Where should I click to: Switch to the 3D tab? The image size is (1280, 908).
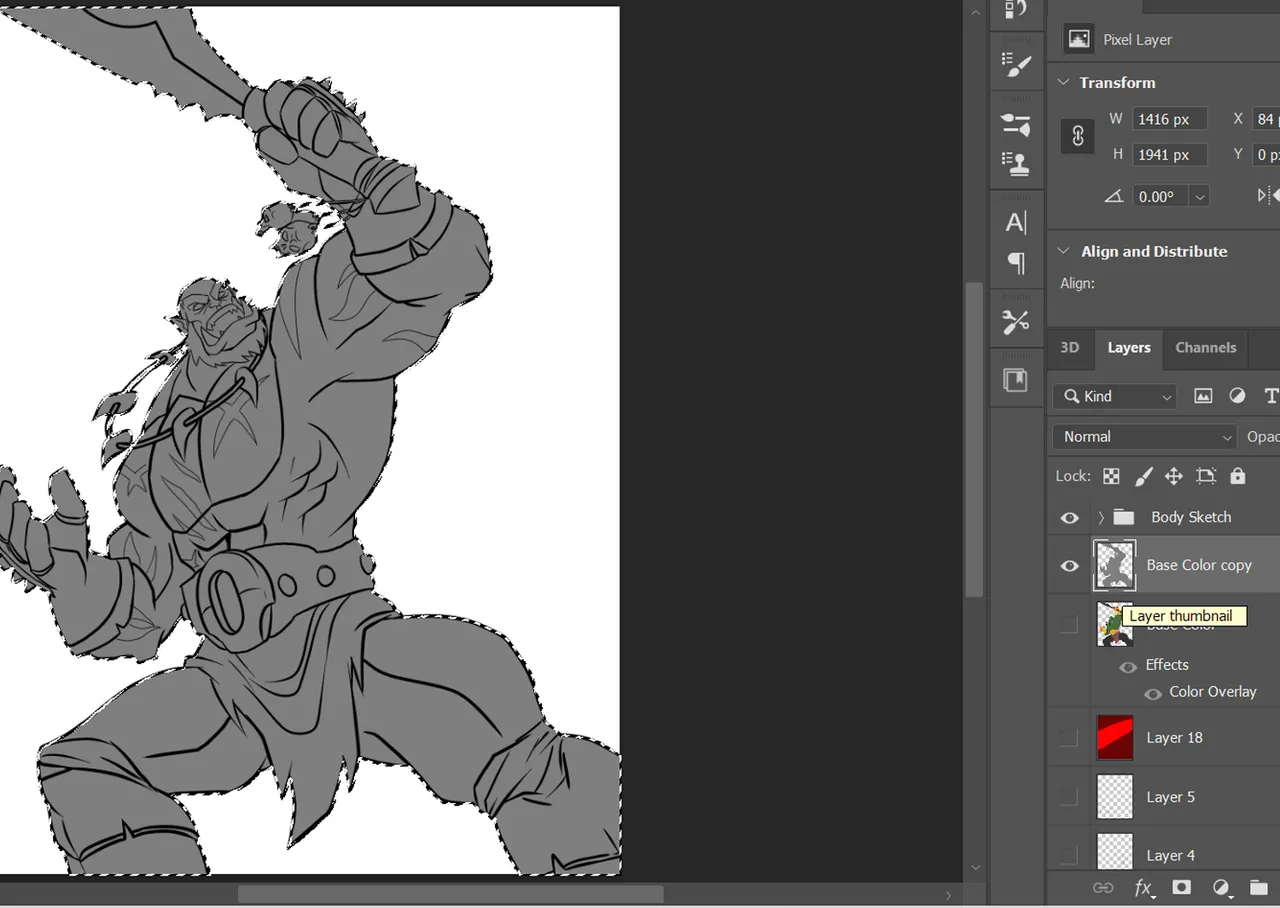(x=1070, y=347)
